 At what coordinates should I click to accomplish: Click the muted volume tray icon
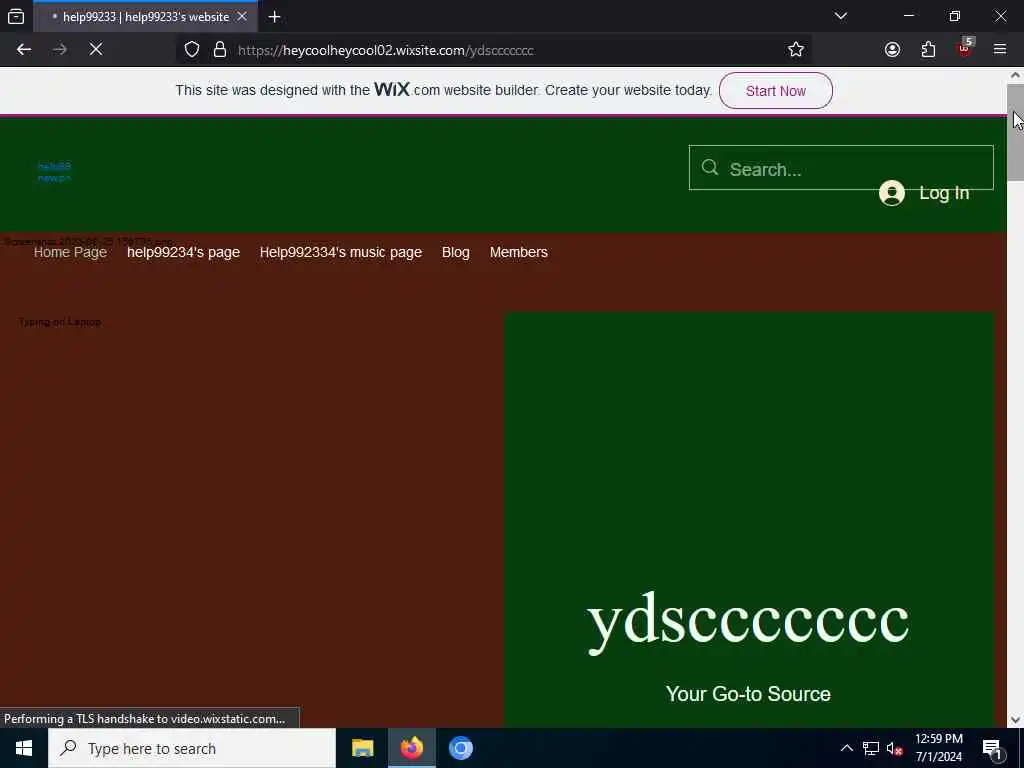895,748
